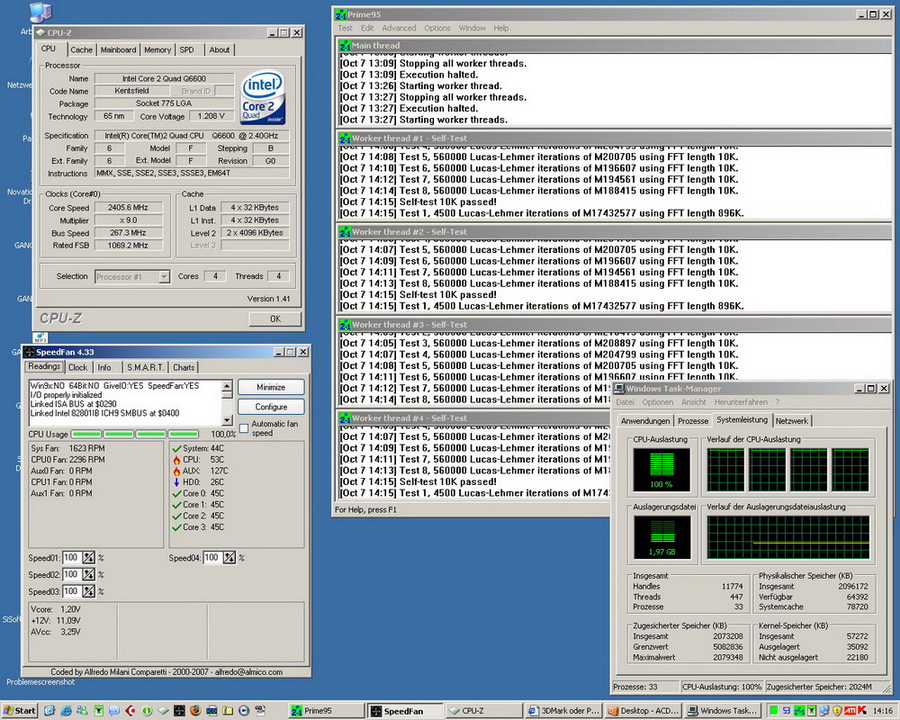Open the Advanced menu in Prime95
The height and width of the screenshot is (720, 900).
point(399,28)
